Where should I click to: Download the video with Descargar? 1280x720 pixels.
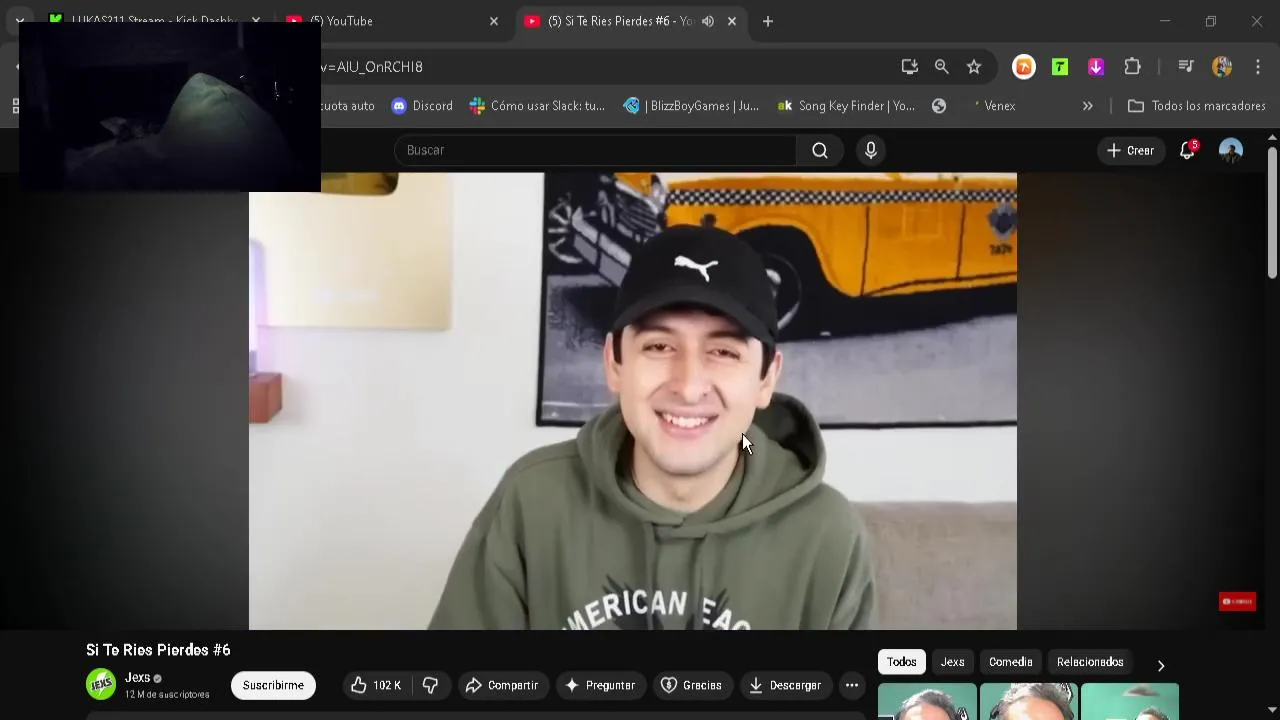(785, 685)
